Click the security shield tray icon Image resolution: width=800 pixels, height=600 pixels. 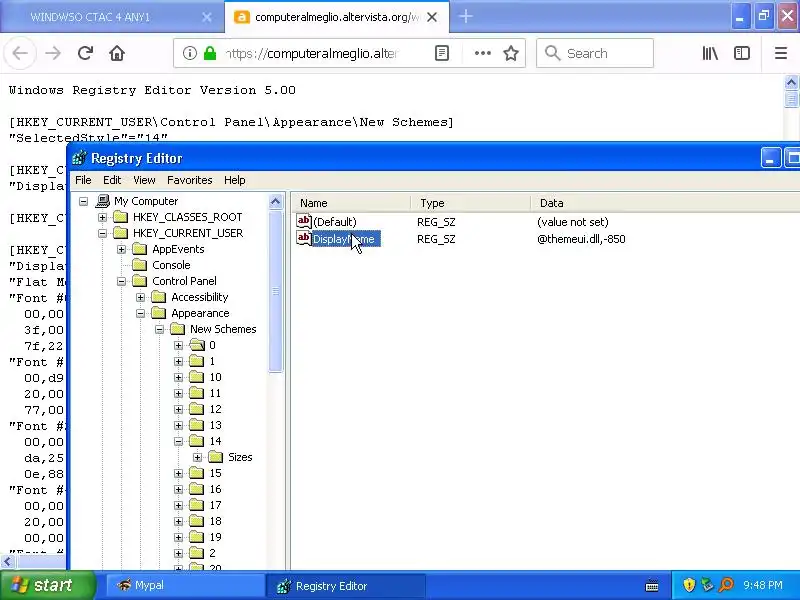[x=689, y=585]
